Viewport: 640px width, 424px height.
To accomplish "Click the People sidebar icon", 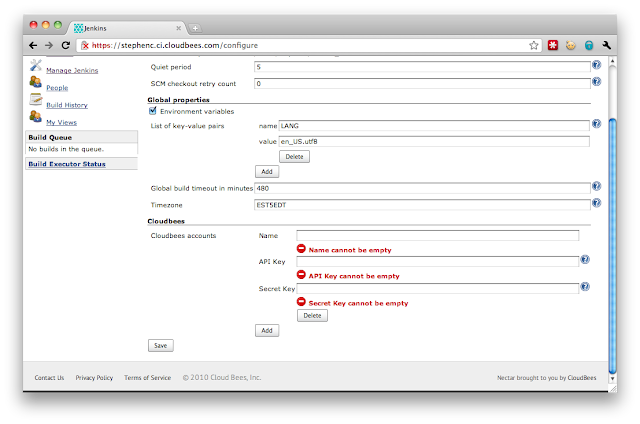I will tap(36, 84).
